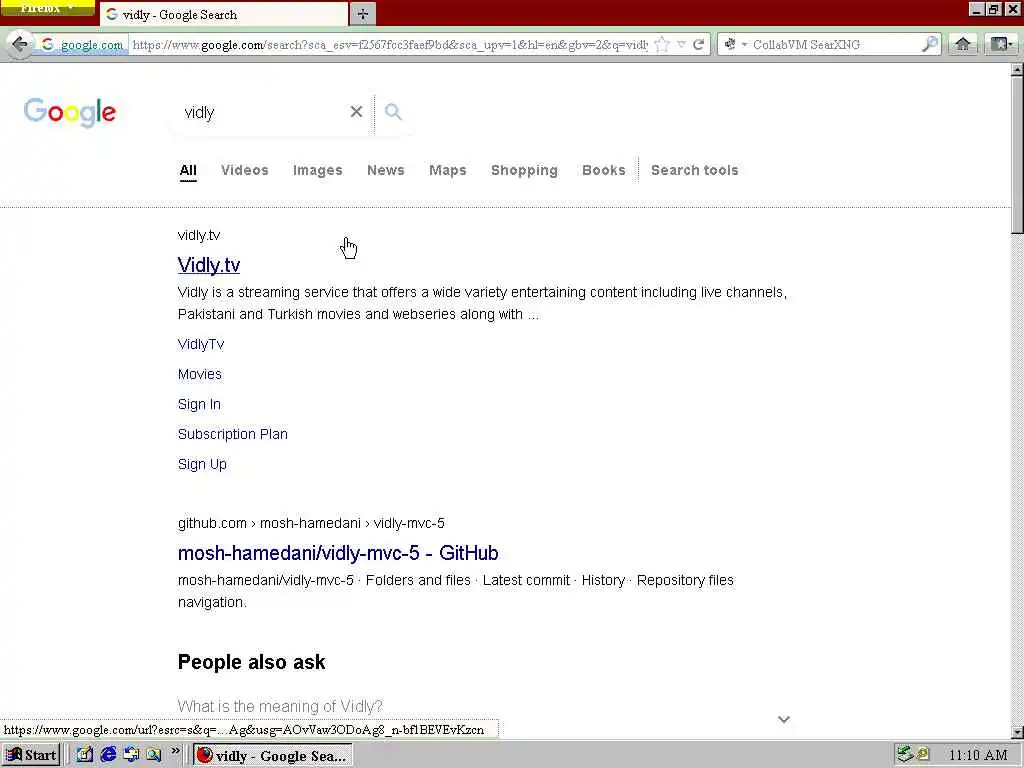The image size is (1024, 768).
Task: Click the expand chevron in People also ask
Action: 784,719
